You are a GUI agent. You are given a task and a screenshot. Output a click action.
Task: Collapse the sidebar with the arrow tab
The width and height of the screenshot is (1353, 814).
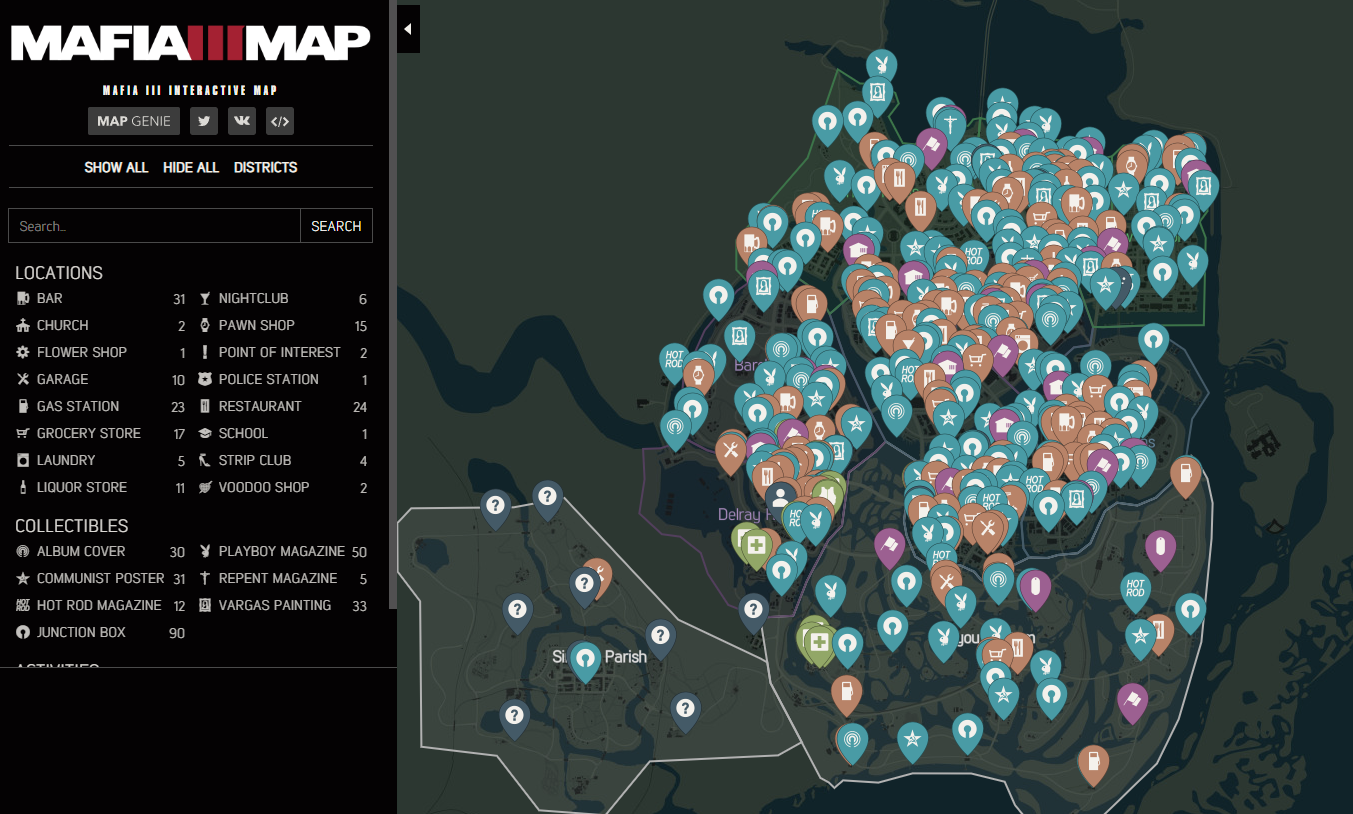pos(408,29)
